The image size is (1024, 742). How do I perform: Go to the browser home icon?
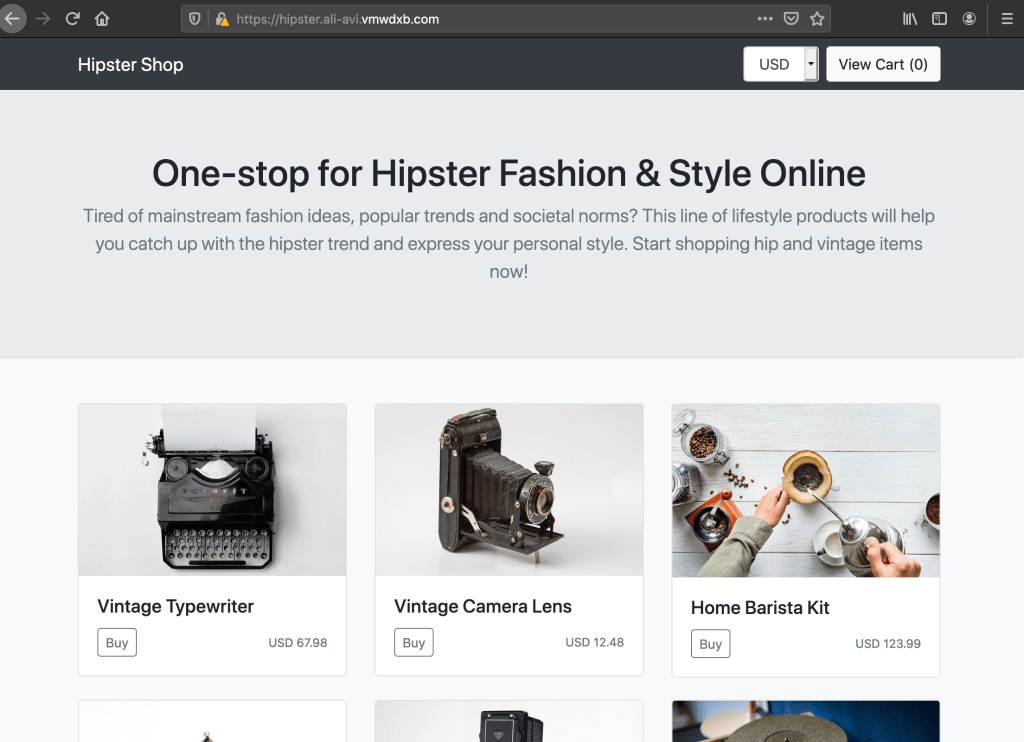[101, 18]
